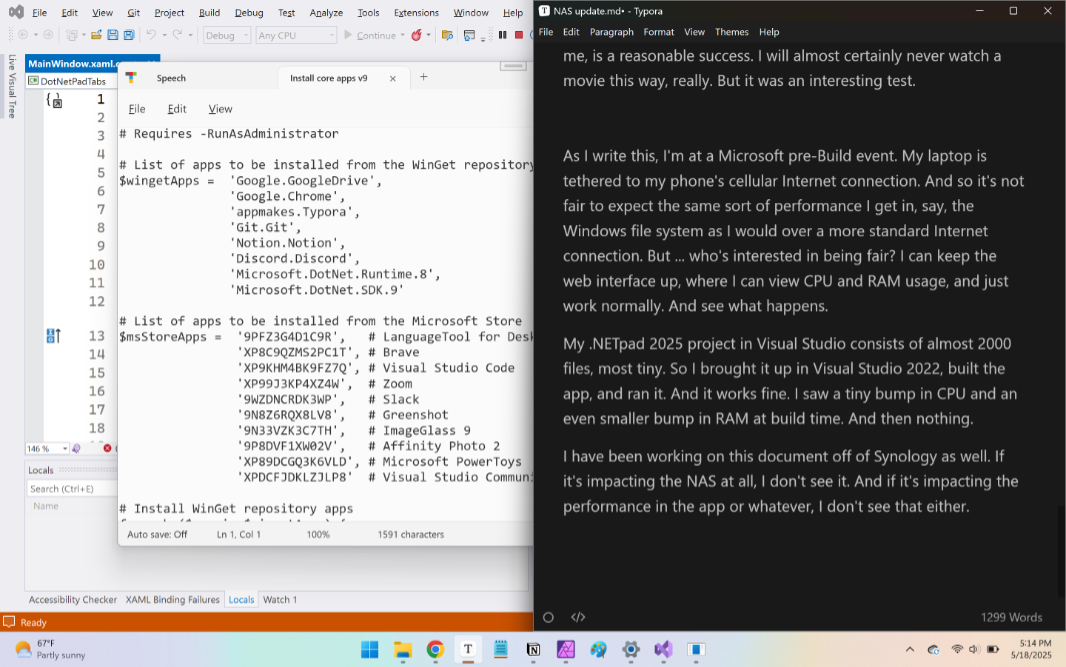Open the Live Visual Tree side panel
The image size is (1066, 667).
click(12, 86)
